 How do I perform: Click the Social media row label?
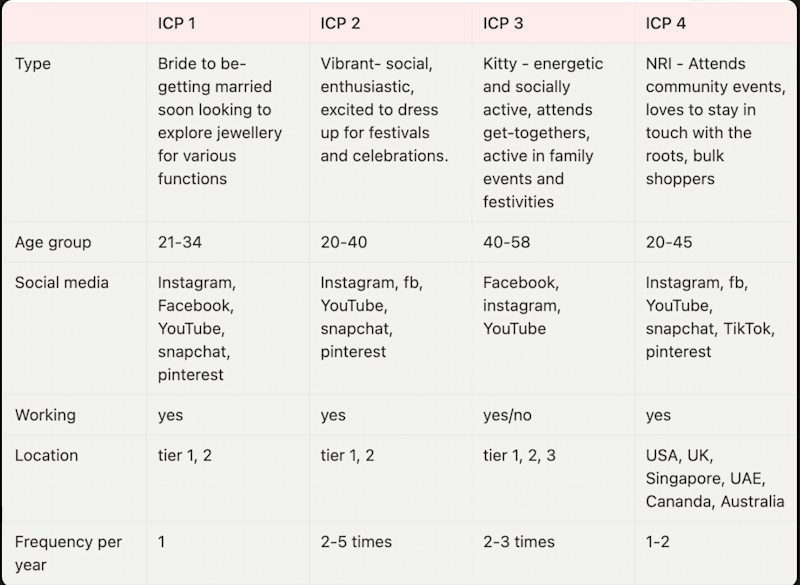62,283
